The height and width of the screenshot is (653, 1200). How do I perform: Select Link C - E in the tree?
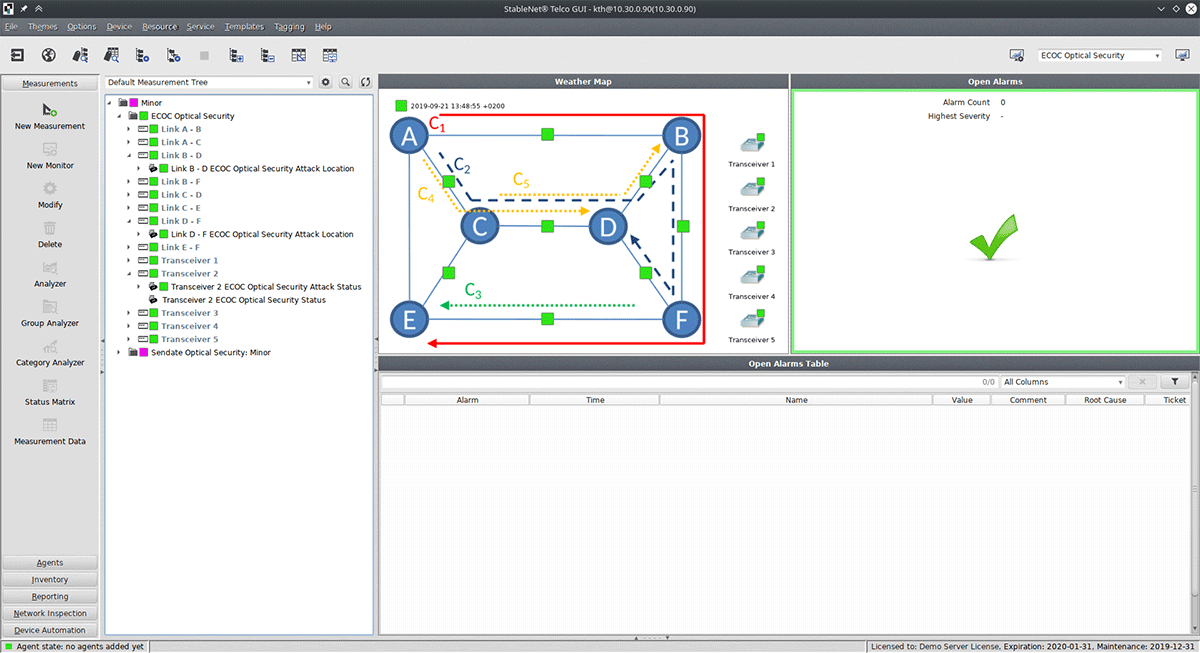(x=181, y=208)
